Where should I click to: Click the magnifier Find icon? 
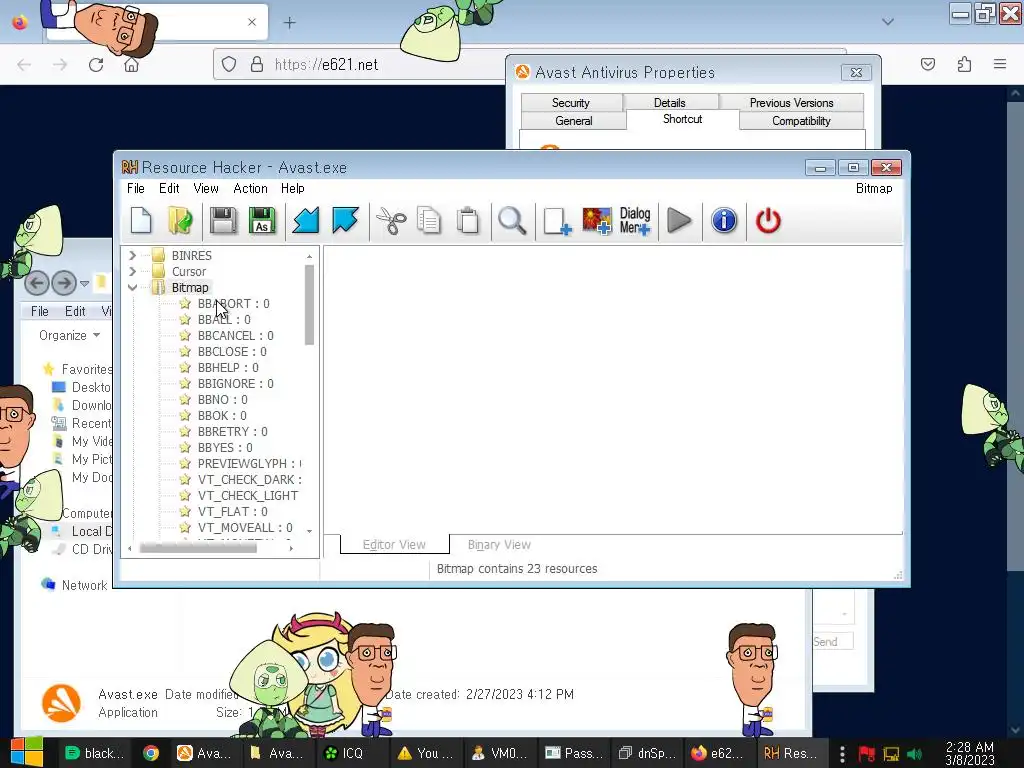point(512,221)
